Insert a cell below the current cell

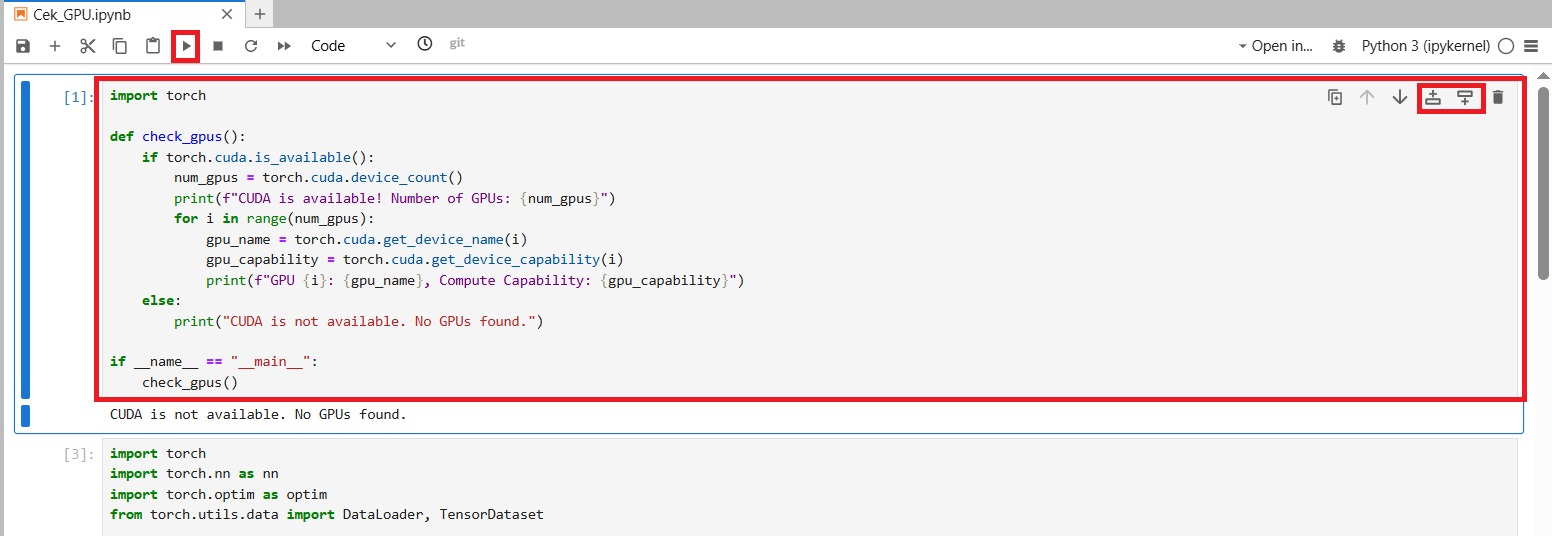1465,97
